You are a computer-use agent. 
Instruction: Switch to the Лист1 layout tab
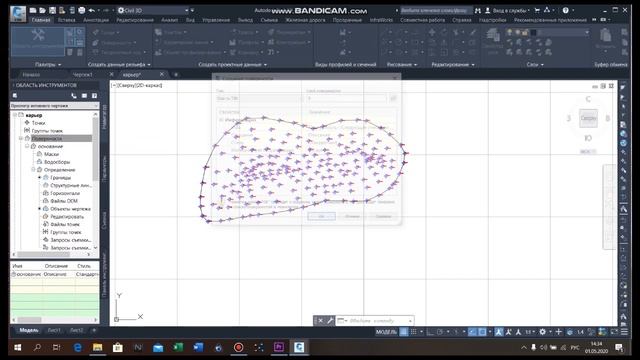tap(54, 330)
